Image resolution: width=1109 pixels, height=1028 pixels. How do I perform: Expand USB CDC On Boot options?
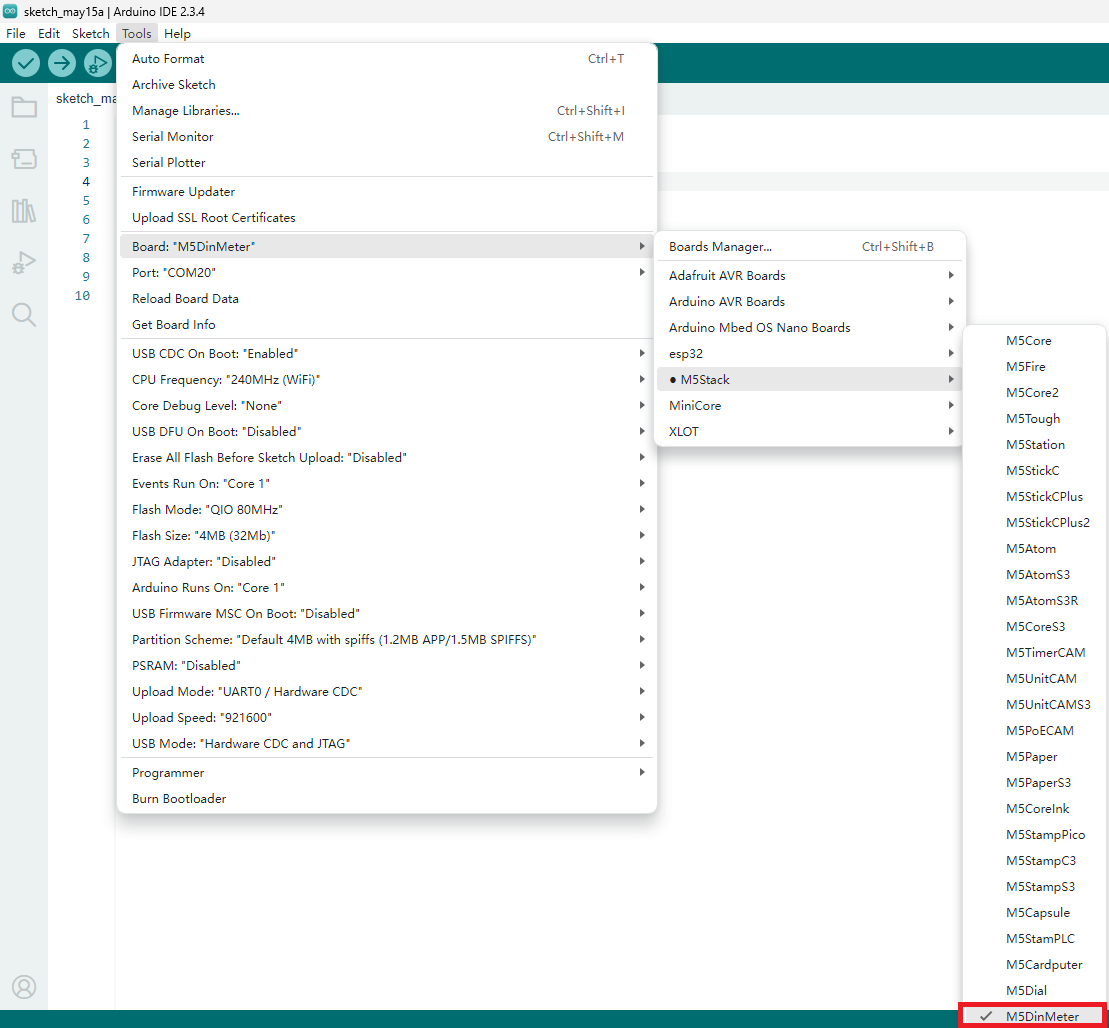tap(387, 354)
